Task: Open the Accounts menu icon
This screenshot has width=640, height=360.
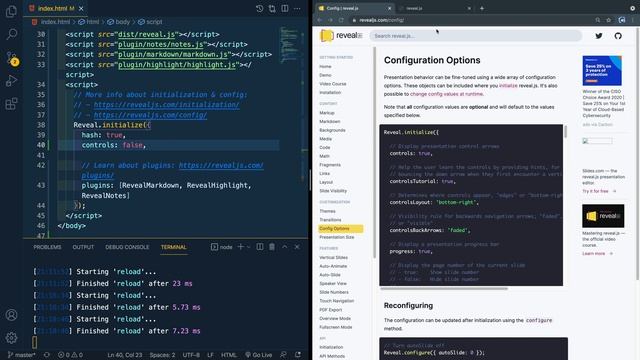Action: pyautogui.click(x=11, y=315)
